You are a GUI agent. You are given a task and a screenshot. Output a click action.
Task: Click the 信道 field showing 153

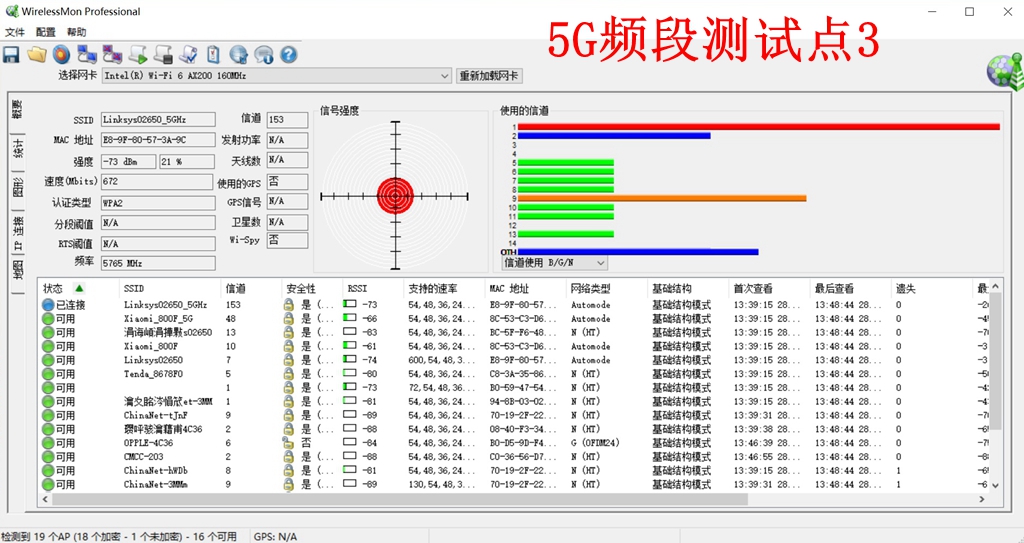pyautogui.click(x=287, y=120)
